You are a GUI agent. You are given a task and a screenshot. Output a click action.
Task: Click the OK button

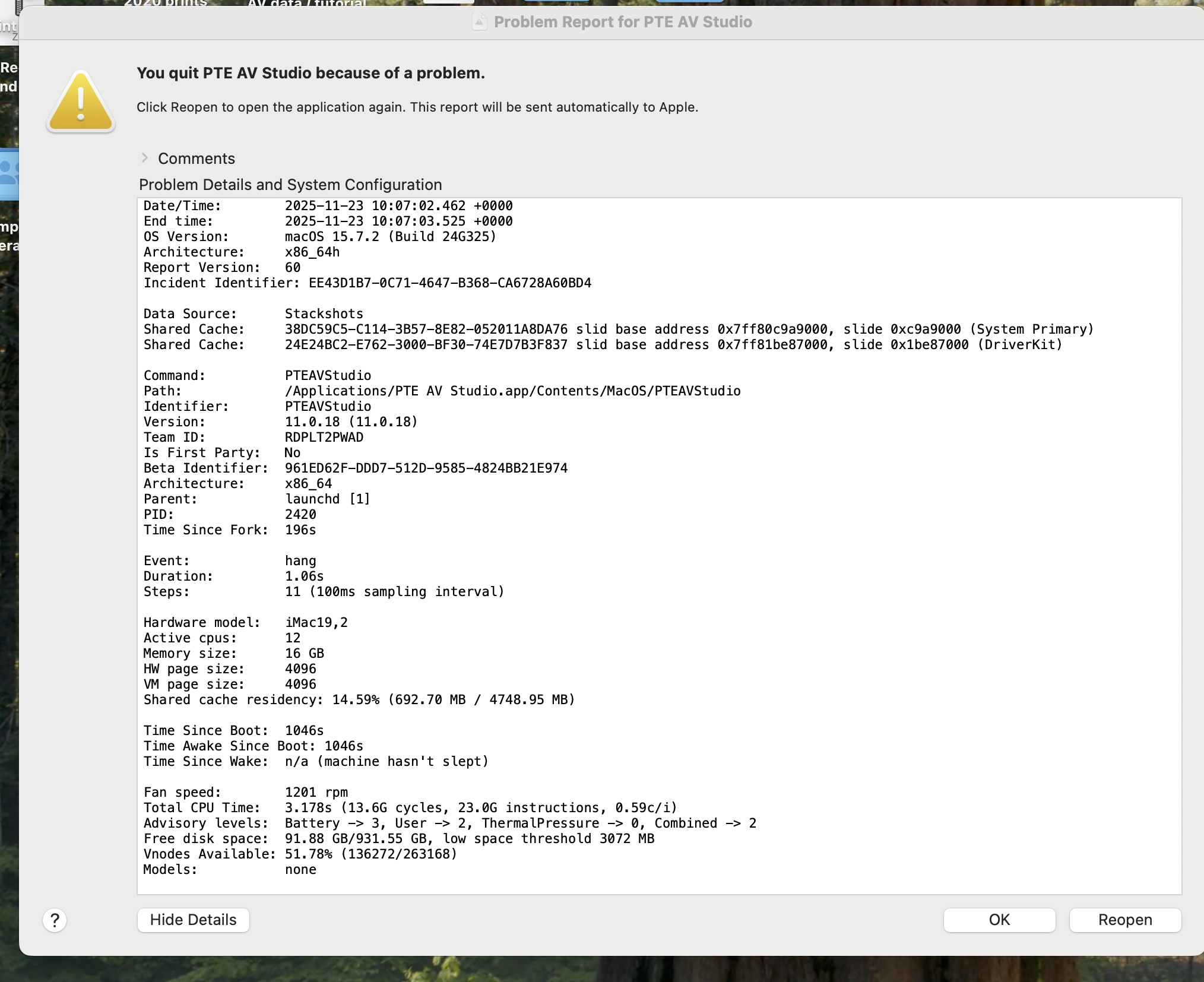click(x=999, y=920)
